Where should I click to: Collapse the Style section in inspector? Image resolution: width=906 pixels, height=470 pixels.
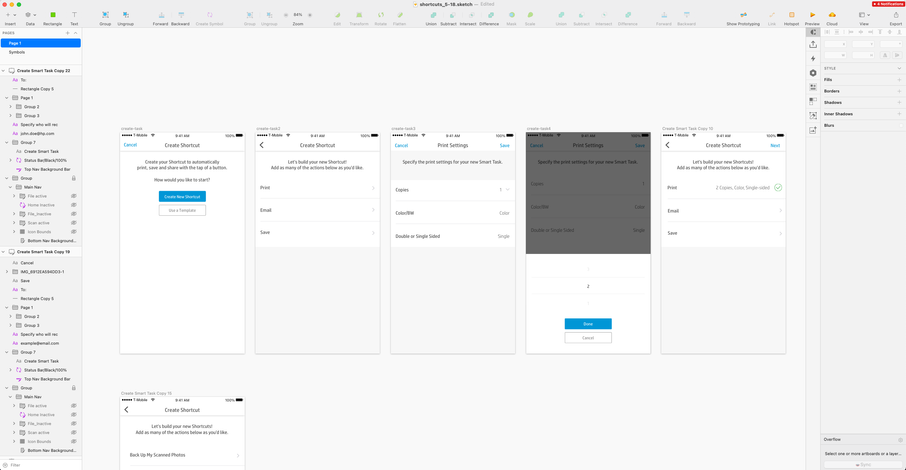[x=899, y=68]
